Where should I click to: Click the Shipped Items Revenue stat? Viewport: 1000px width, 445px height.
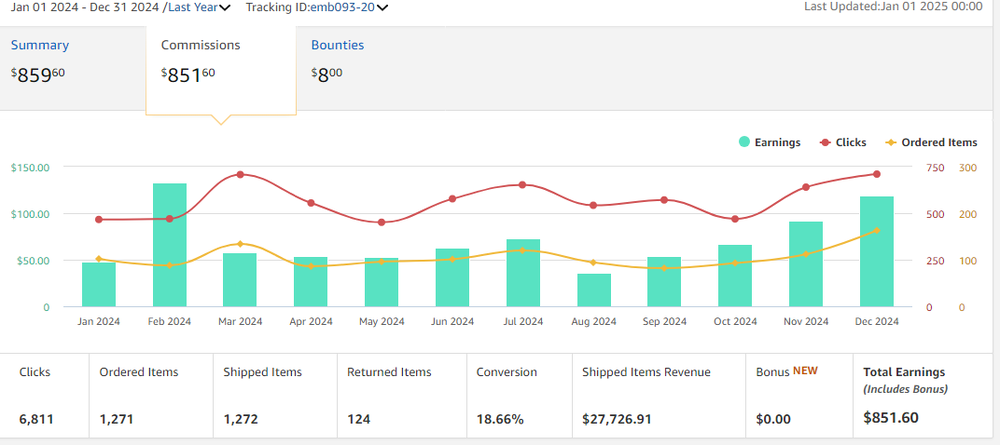click(657, 395)
